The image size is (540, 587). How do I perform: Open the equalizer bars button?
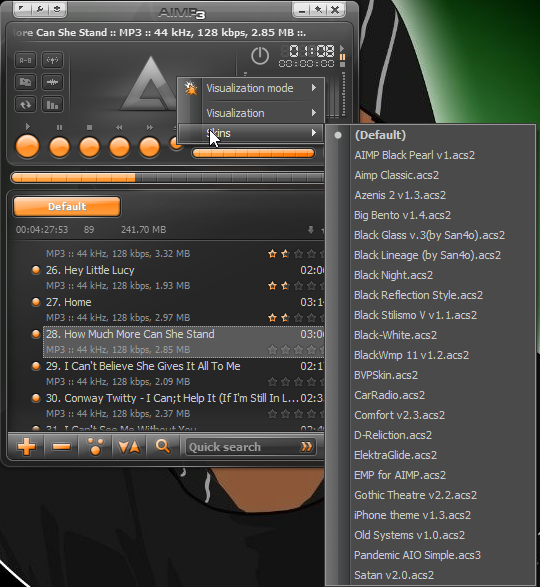[52, 104]
